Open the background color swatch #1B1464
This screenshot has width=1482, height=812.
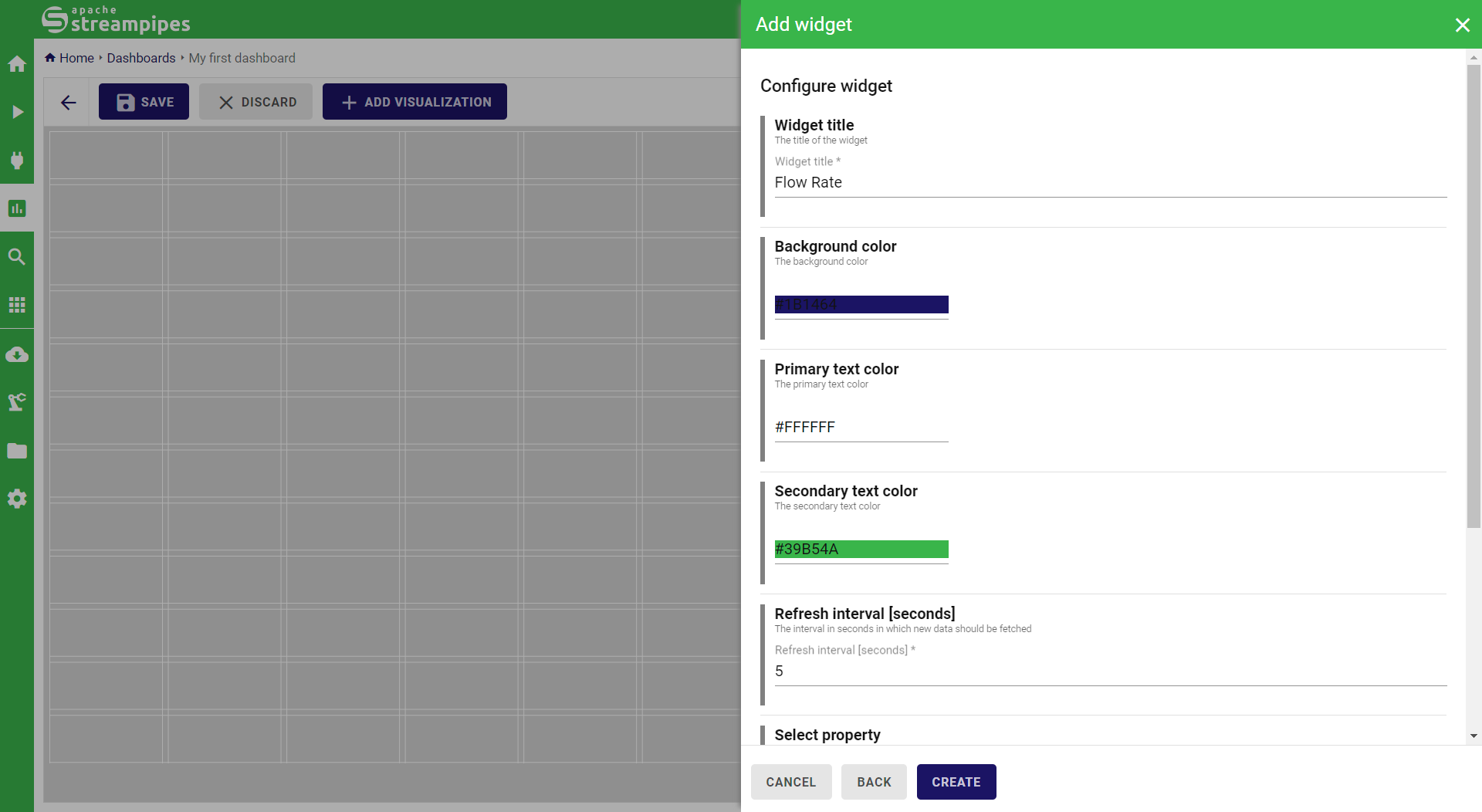pos(861,305)
